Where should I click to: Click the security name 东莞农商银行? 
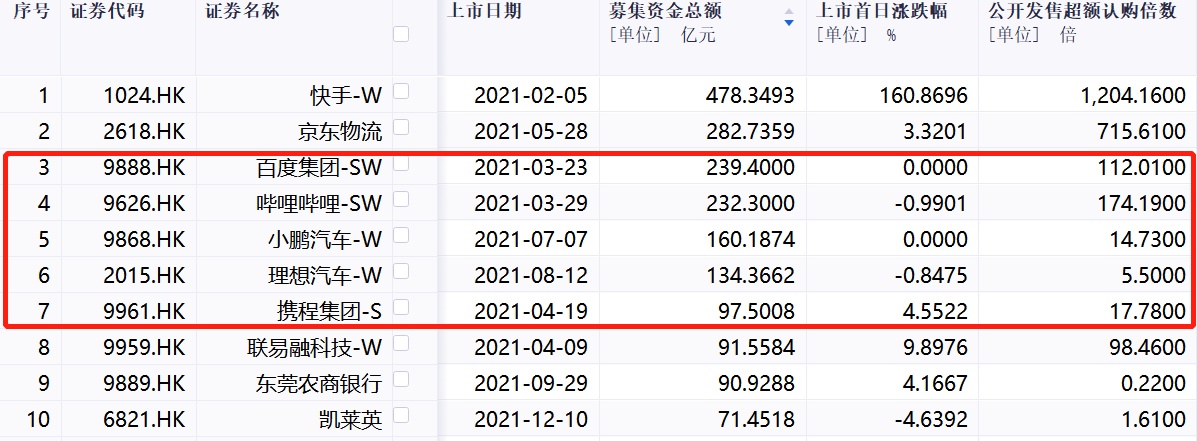coord(319,384)
